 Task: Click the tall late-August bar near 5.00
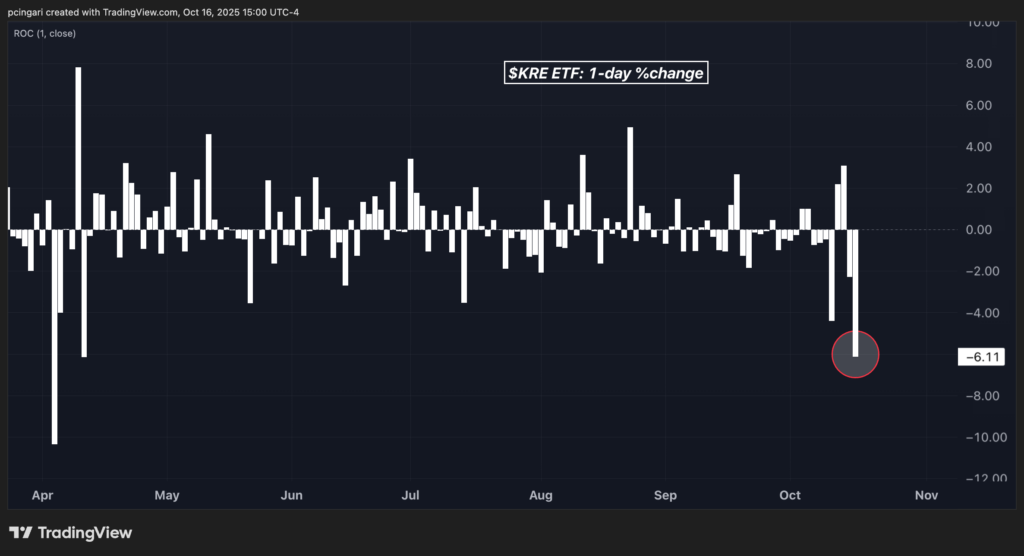[x=630, y=180]
